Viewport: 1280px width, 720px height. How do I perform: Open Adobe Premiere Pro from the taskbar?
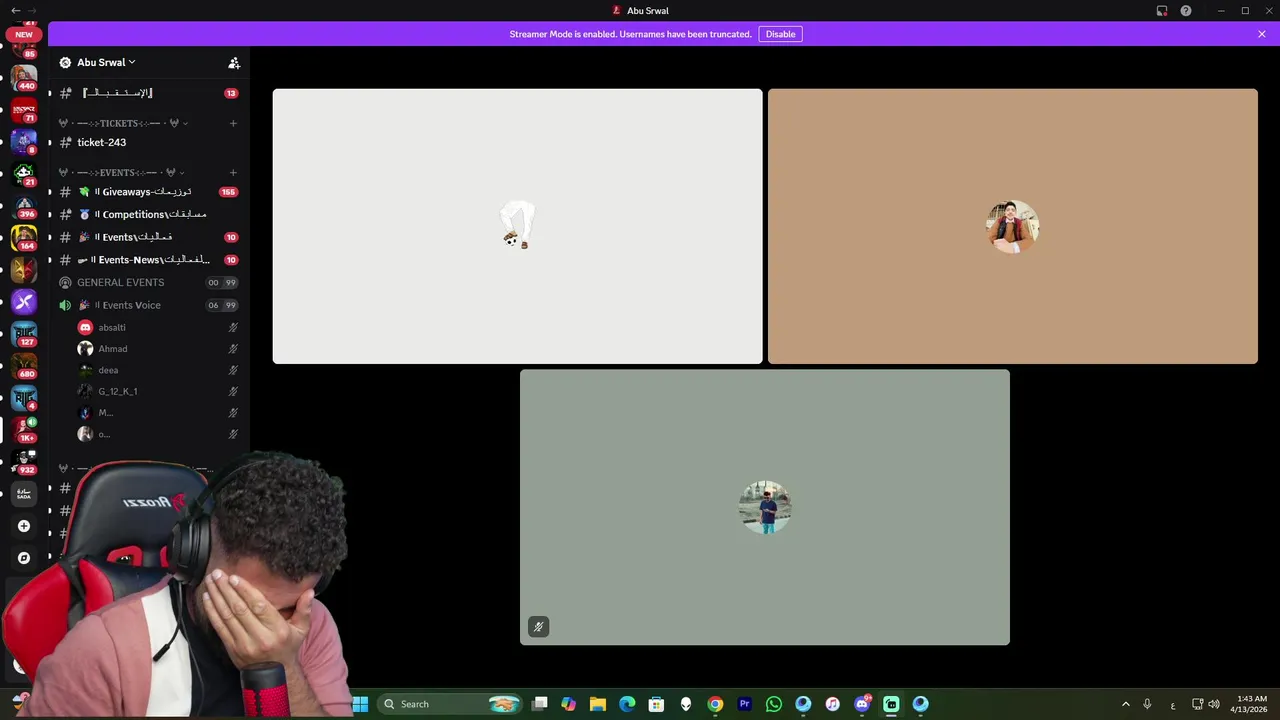[x=744, y=704]
